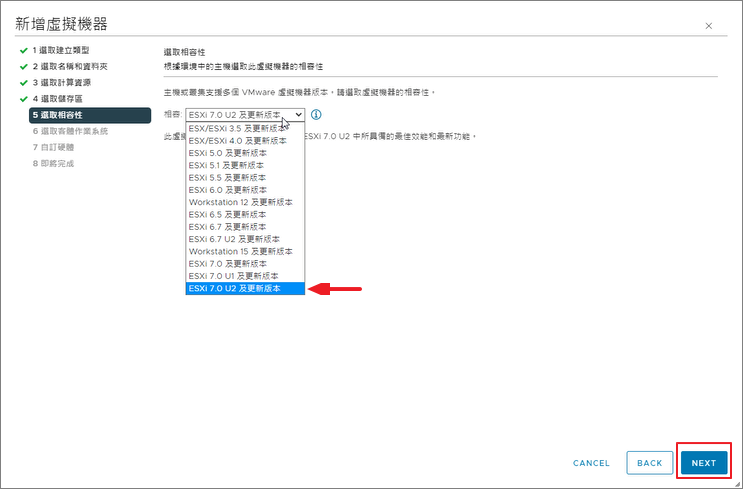The height and width of the screenshot is (489, 743).
Task: Open the compatibility dropdown box
Action: click(x=245, y=115)
